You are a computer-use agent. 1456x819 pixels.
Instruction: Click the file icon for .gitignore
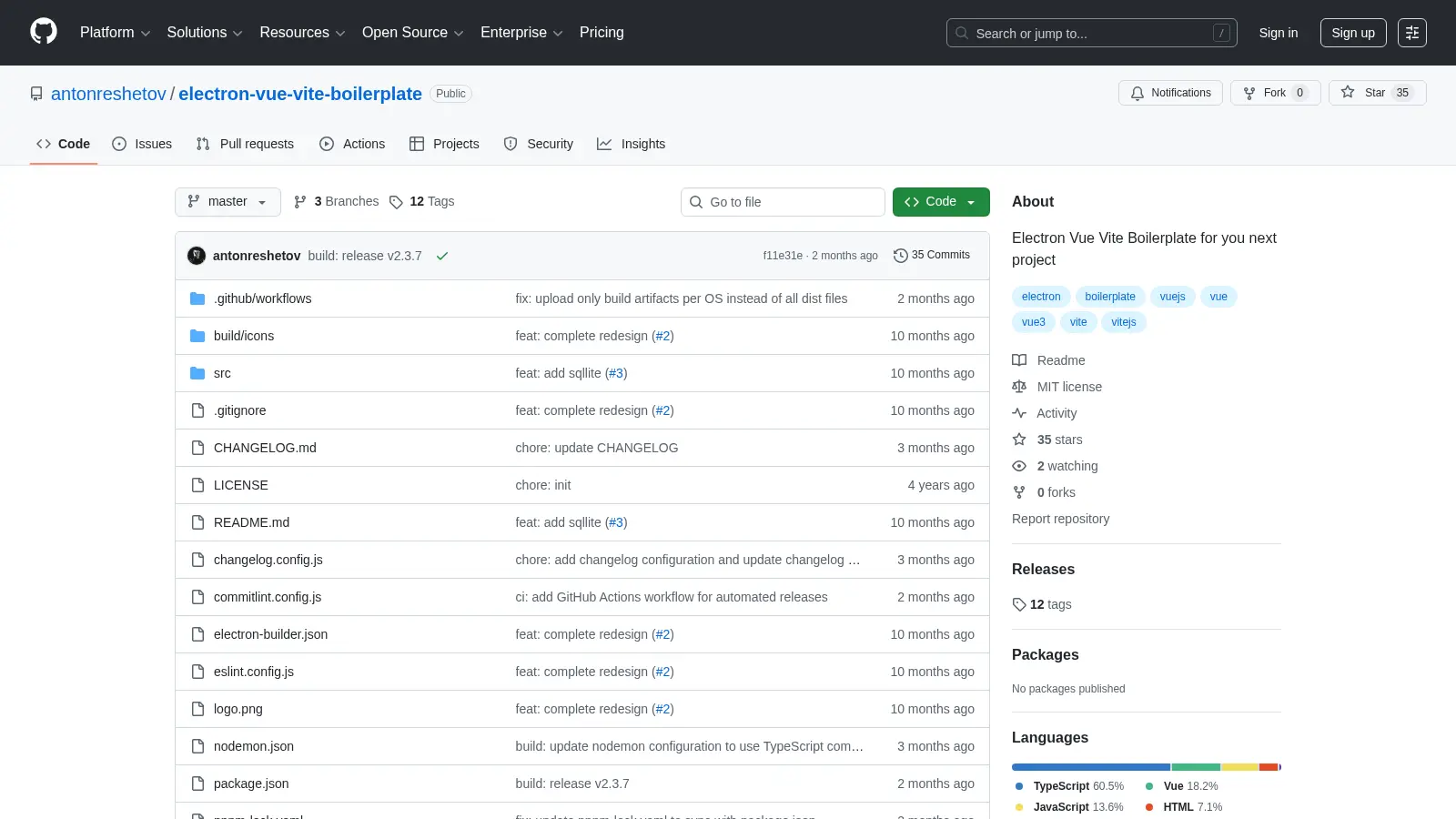point(197,410)
